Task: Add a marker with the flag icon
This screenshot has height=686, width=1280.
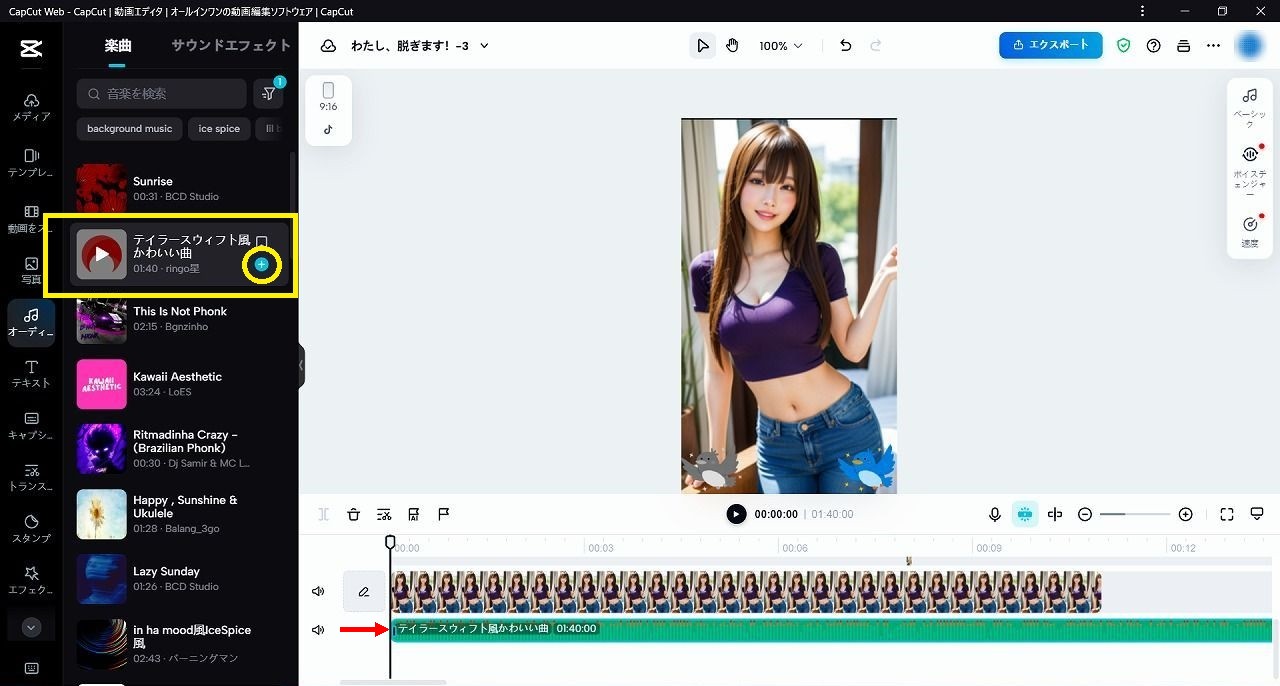Action: pos(444,514)
